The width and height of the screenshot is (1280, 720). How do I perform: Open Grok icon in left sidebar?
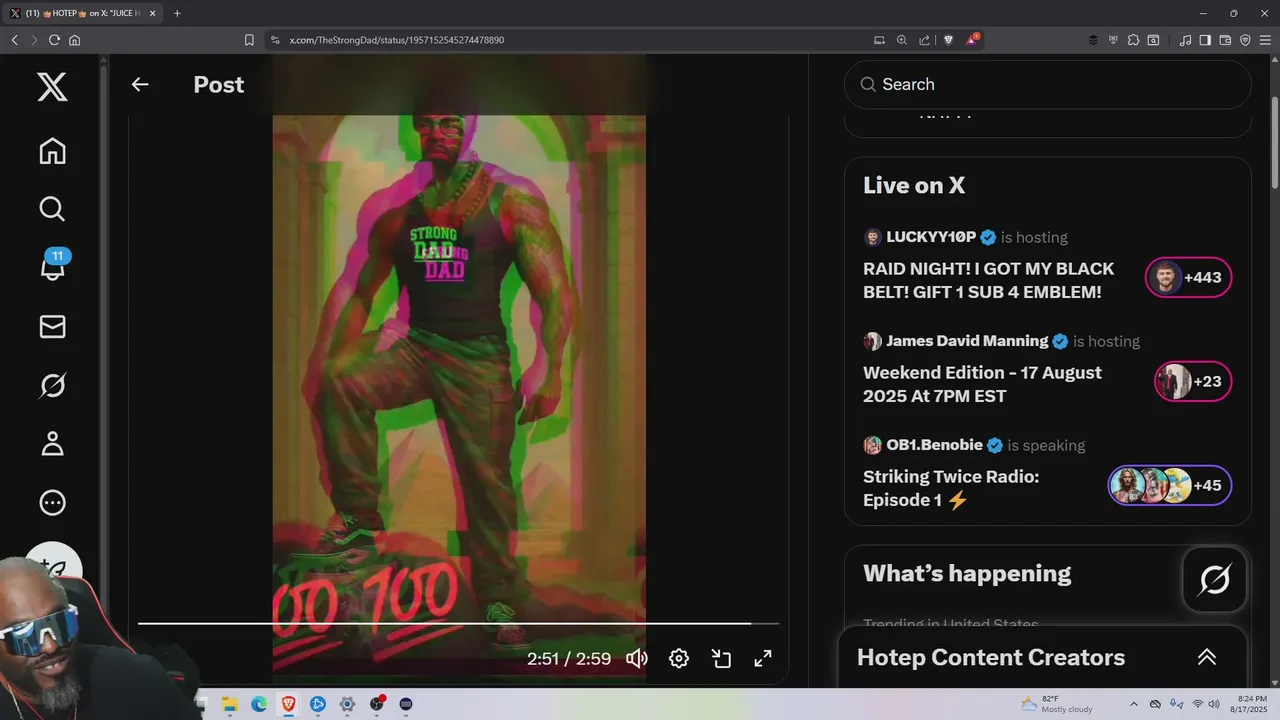pyautogui.click(x=52, y=385)
